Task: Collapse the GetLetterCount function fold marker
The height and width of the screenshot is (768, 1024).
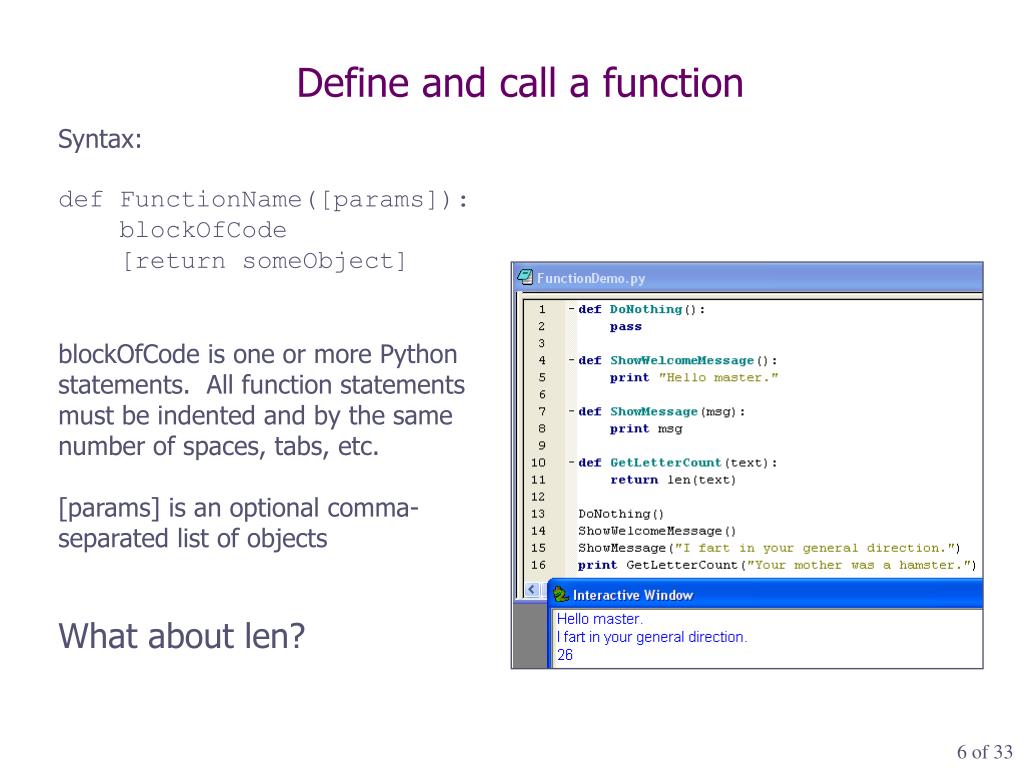Action: click(571, 462)
